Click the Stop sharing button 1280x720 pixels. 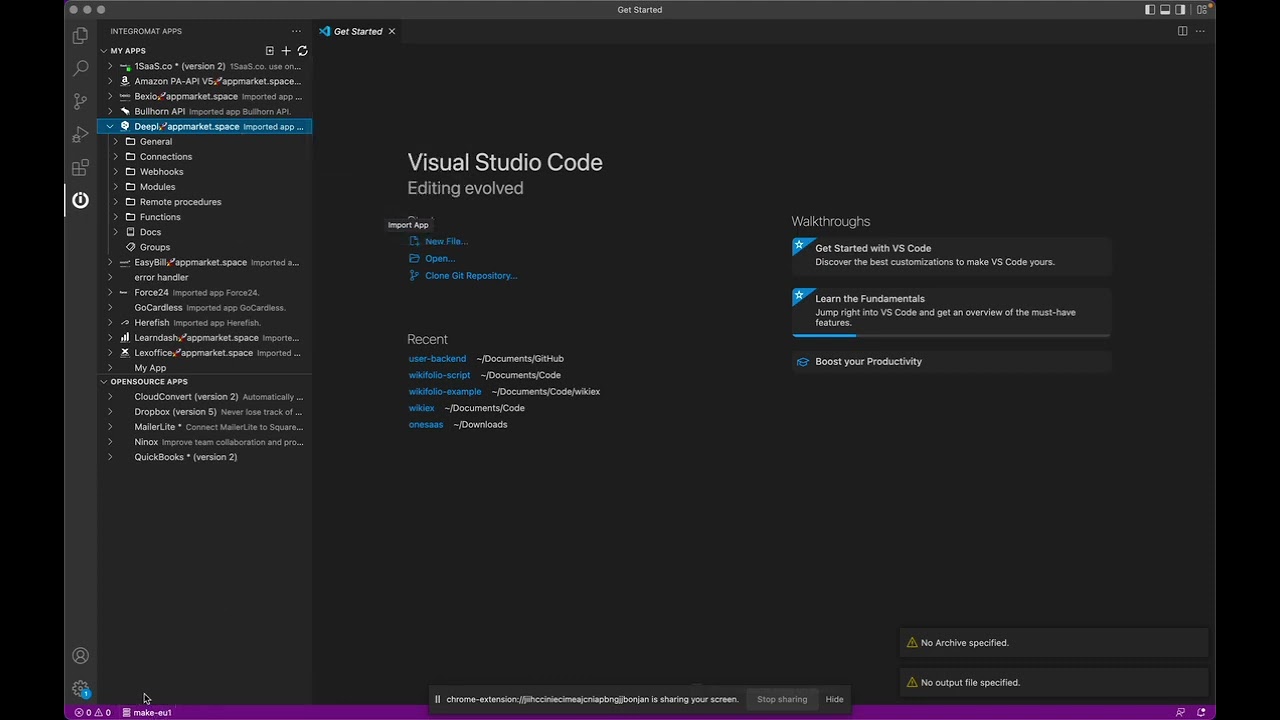[782, 699]
